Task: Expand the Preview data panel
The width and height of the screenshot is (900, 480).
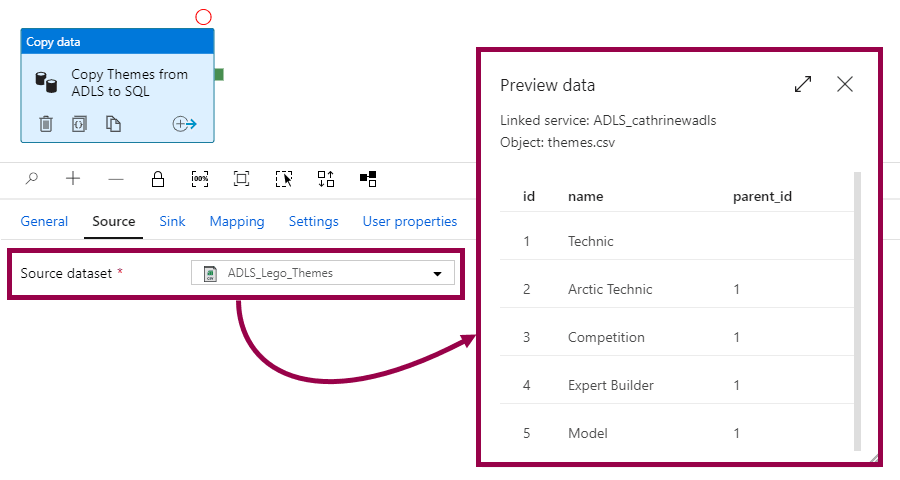Action: click(803, 85)
